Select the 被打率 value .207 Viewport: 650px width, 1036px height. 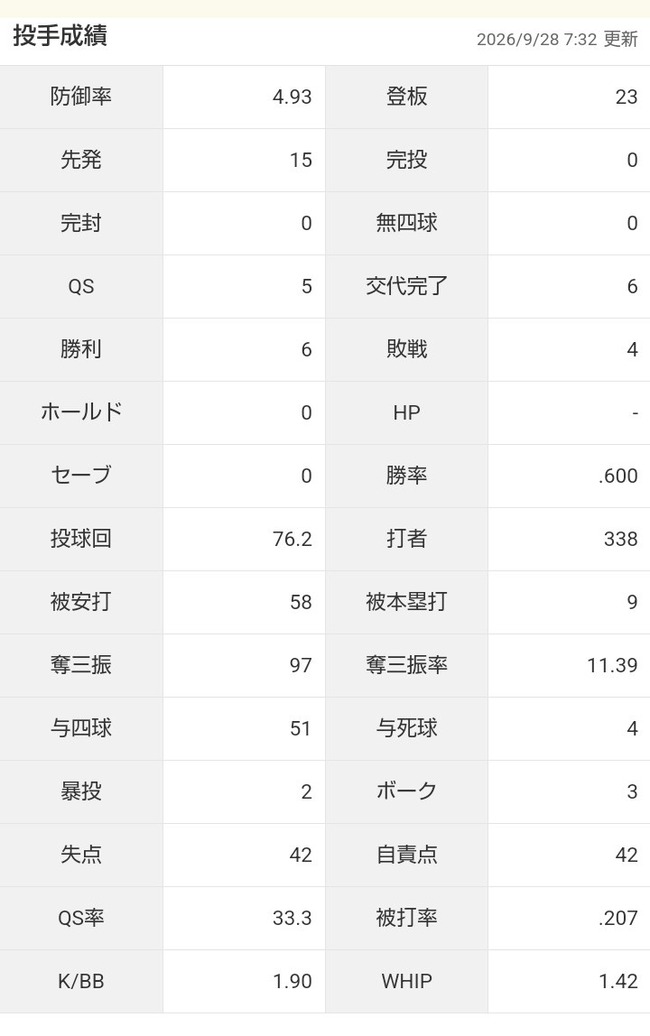click(618, 918)
